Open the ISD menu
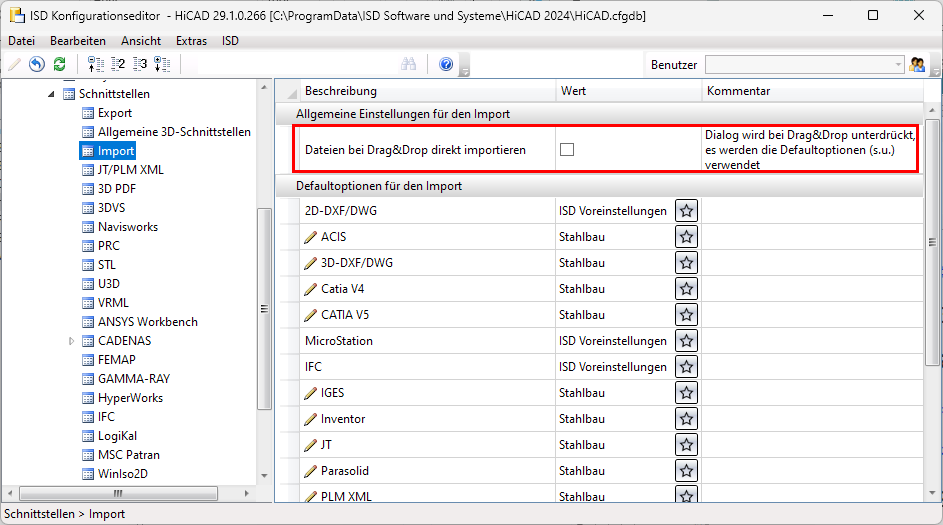 tap(230, 41)
